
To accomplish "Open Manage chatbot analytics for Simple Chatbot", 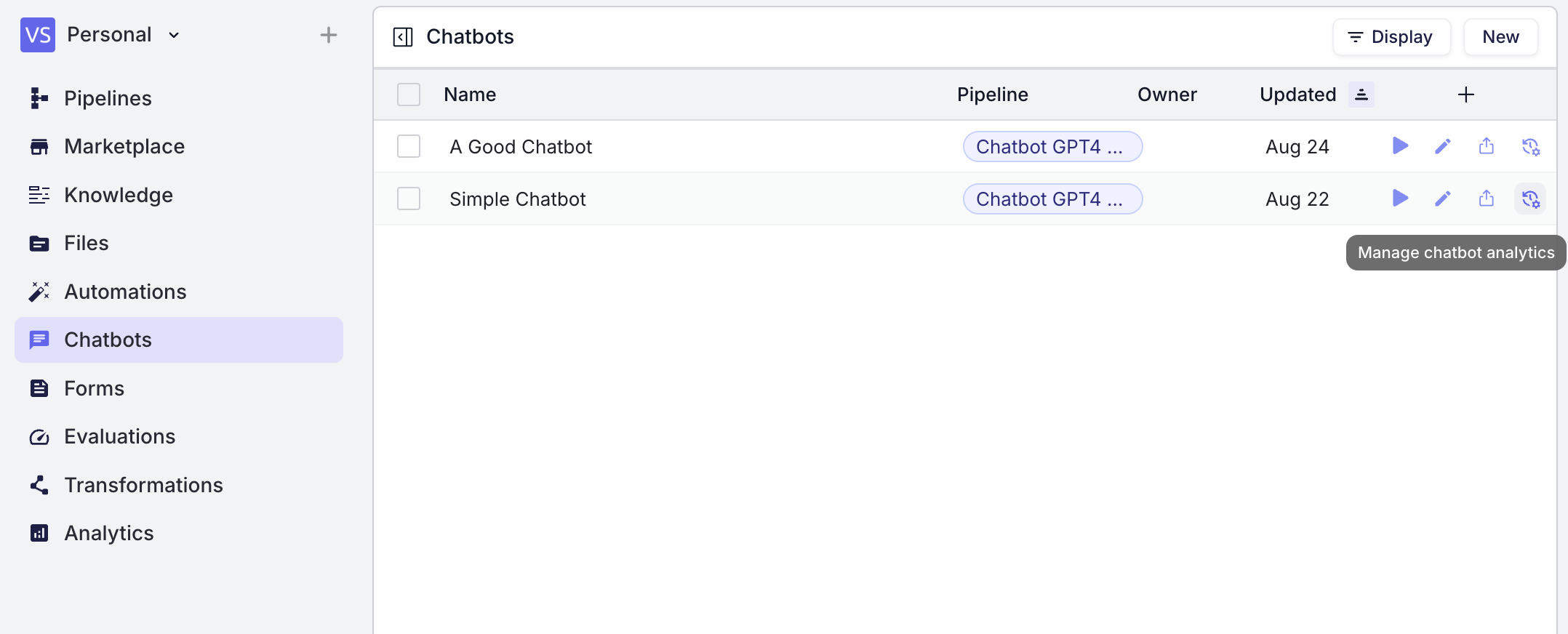I will click(x=1531, y=198).
